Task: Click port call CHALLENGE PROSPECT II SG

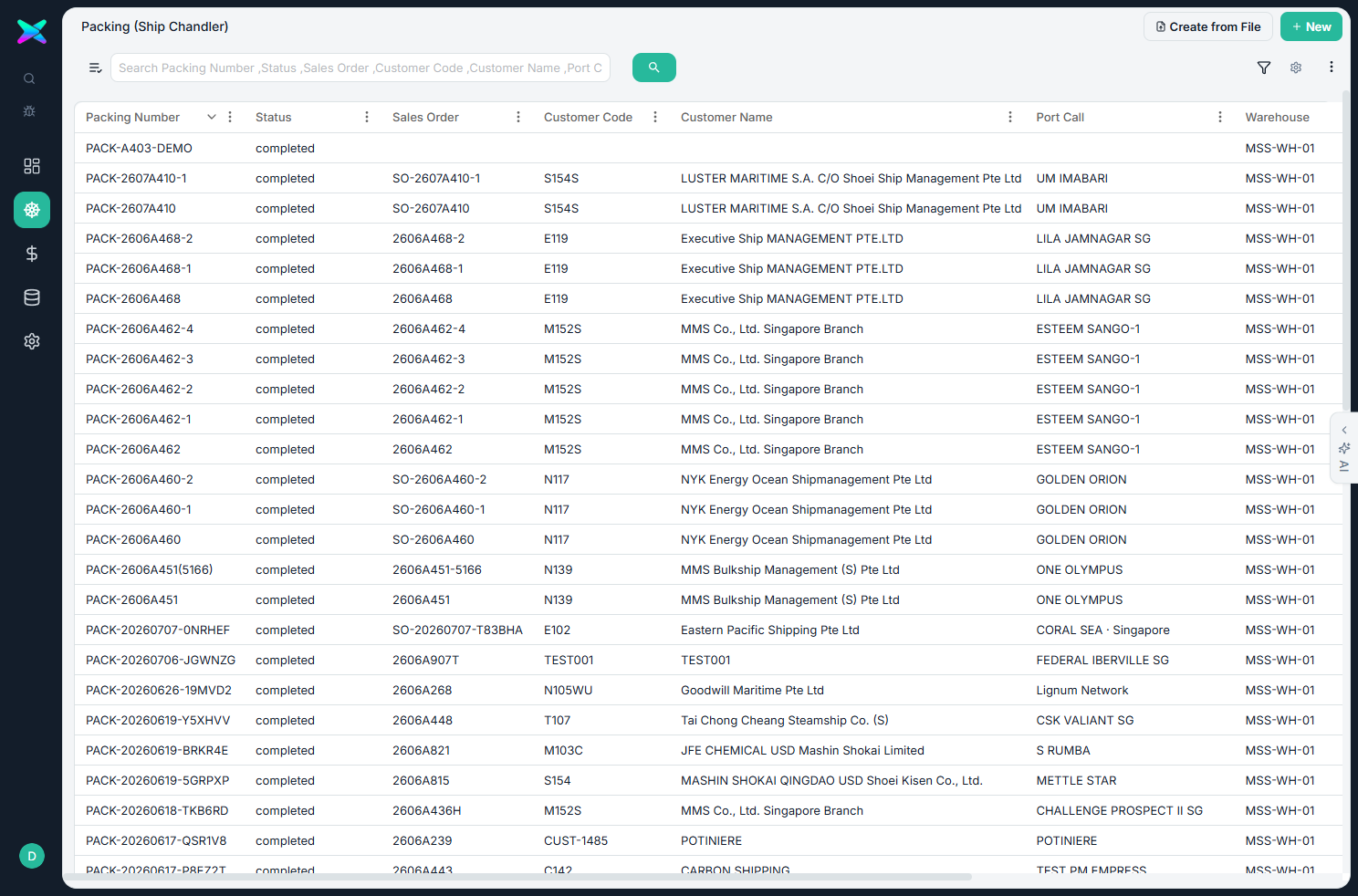Action: pyautogui.click(x=1120, y=810)
